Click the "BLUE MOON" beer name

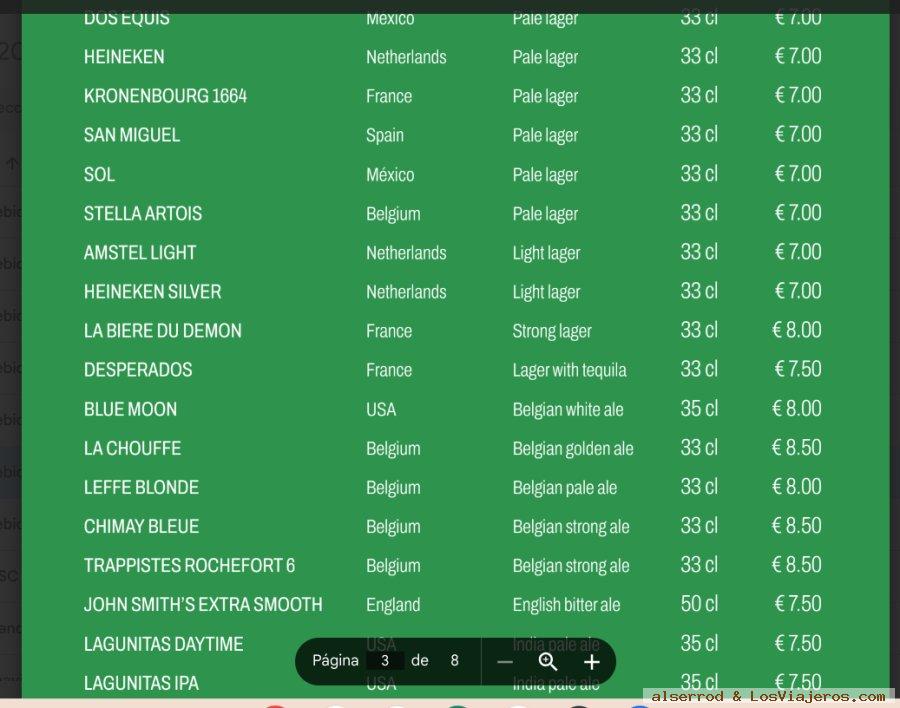130,409
